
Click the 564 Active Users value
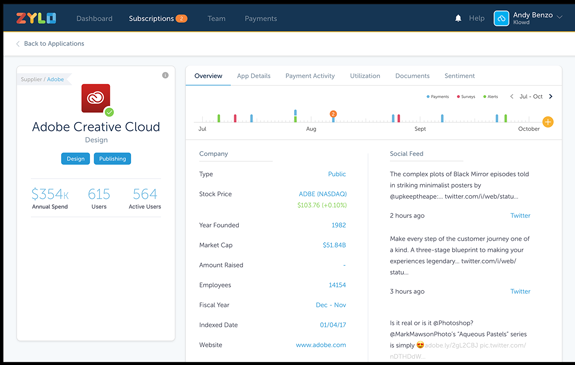pos(145,194)
